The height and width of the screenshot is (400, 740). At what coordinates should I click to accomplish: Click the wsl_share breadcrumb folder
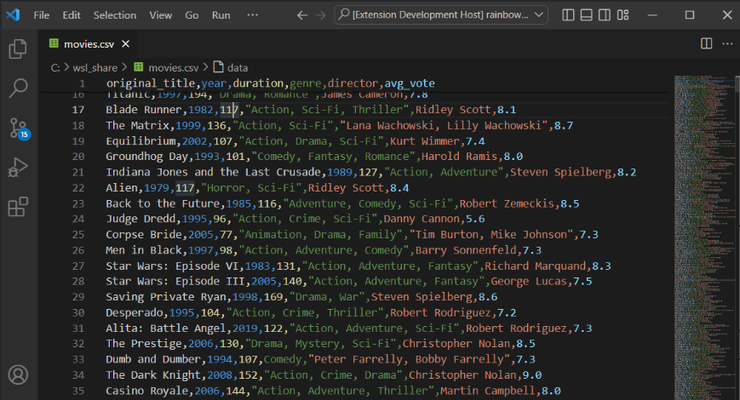tap(95, 68)
